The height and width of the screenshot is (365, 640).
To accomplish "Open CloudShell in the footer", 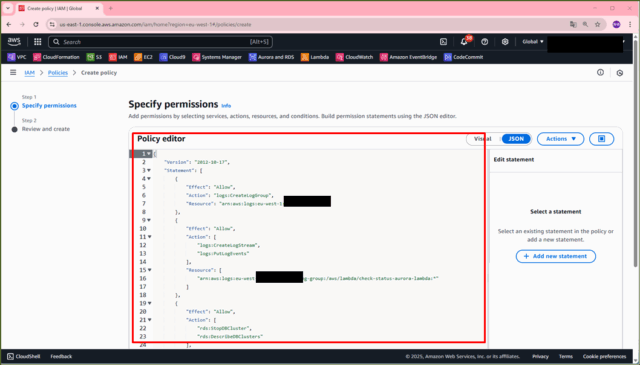I will click(x=24, y=356).
